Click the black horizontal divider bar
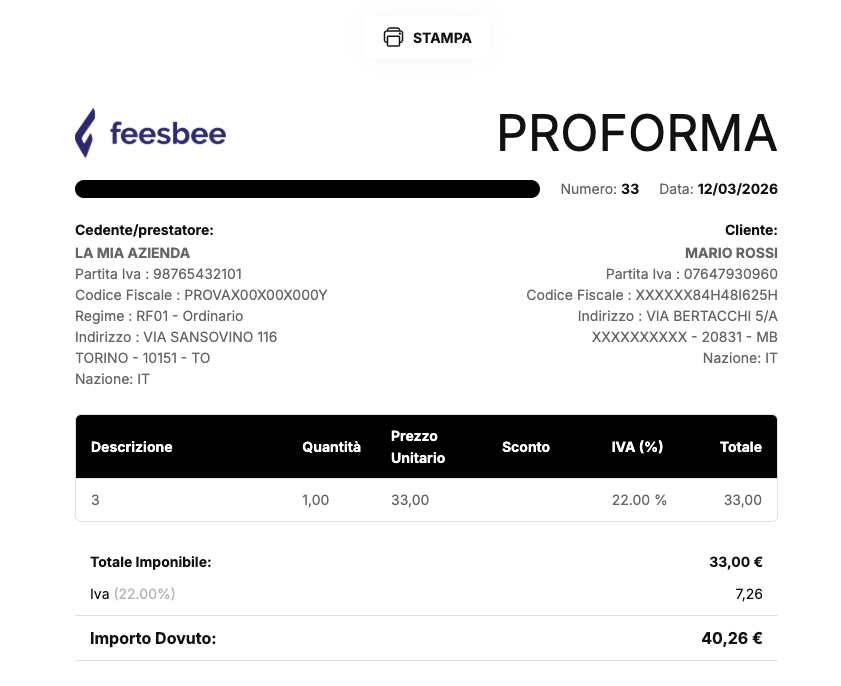Screen dimensions: 841x686 point(307,189)
